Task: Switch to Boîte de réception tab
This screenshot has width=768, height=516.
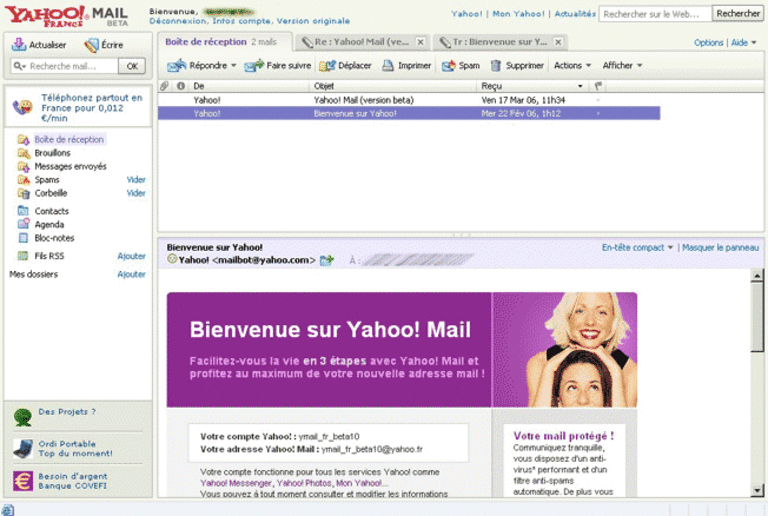Action: [x=225, y=42]
